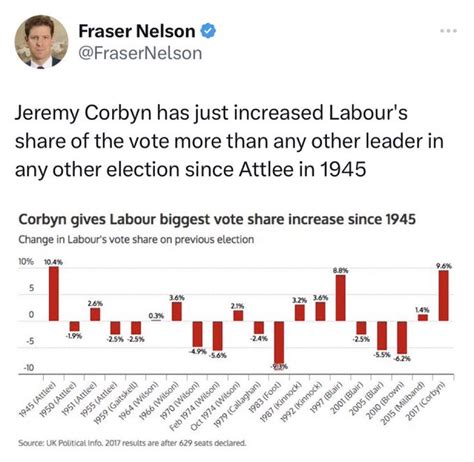Screen dimensions: 474x462
Task: Select the 2015 (Miliband) 1.4% bar
Action: point(423,317)
